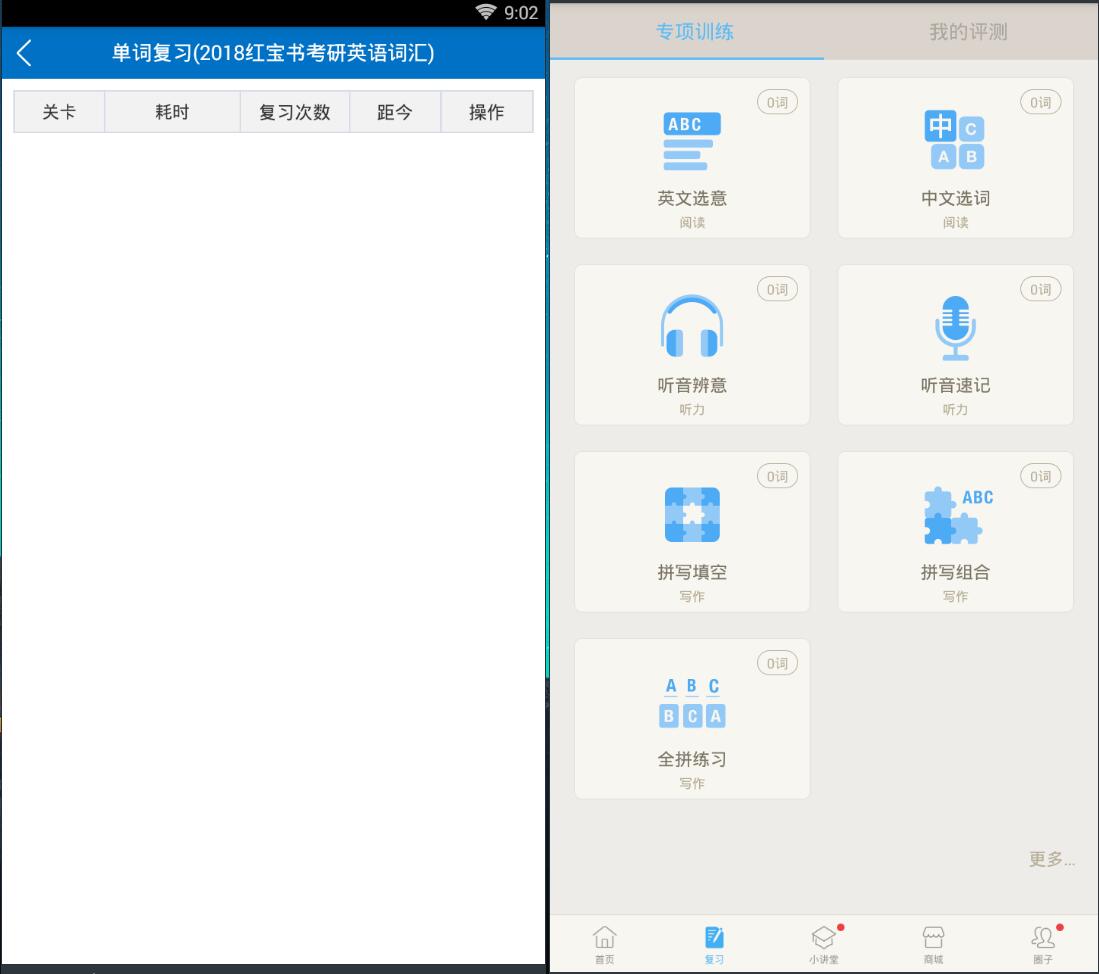Open the 英文选意 ABC icon

point(692,141)
